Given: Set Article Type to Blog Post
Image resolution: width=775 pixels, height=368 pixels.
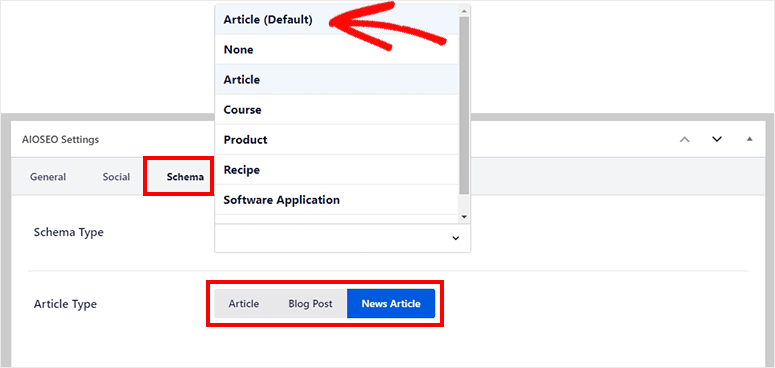Looking at the screenshot, I should pyautogui.click(x=310, y=304).
